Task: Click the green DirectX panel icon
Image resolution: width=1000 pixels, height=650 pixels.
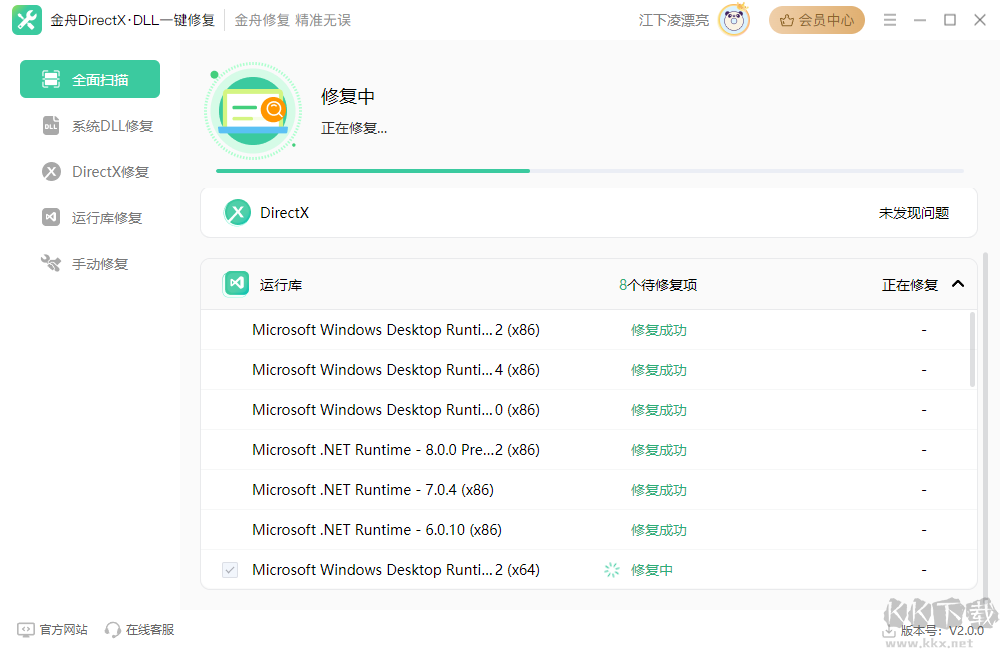Action: (237, 212)
